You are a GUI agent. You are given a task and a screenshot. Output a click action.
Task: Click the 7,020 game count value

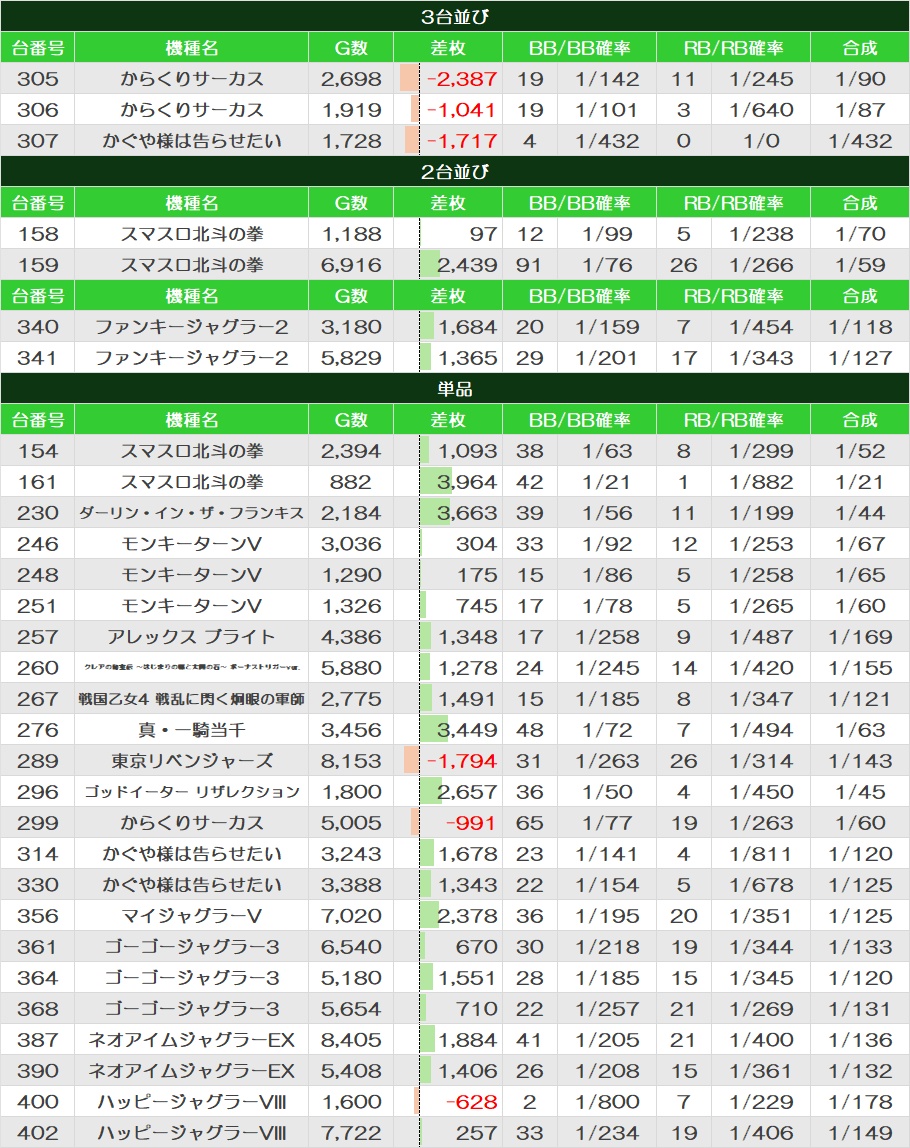tap(351, 916)
